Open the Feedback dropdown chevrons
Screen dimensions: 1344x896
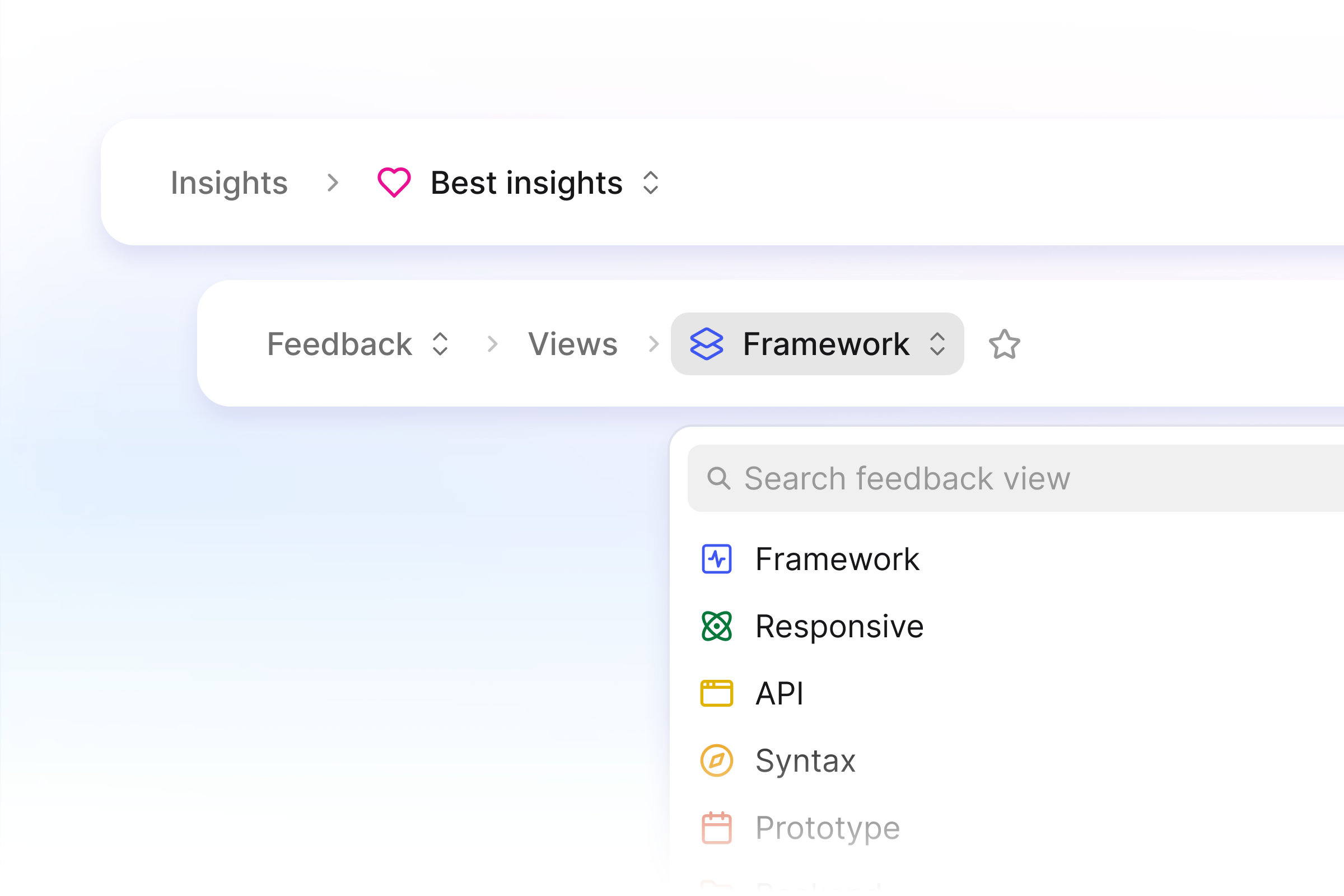[x=440, y=344]
